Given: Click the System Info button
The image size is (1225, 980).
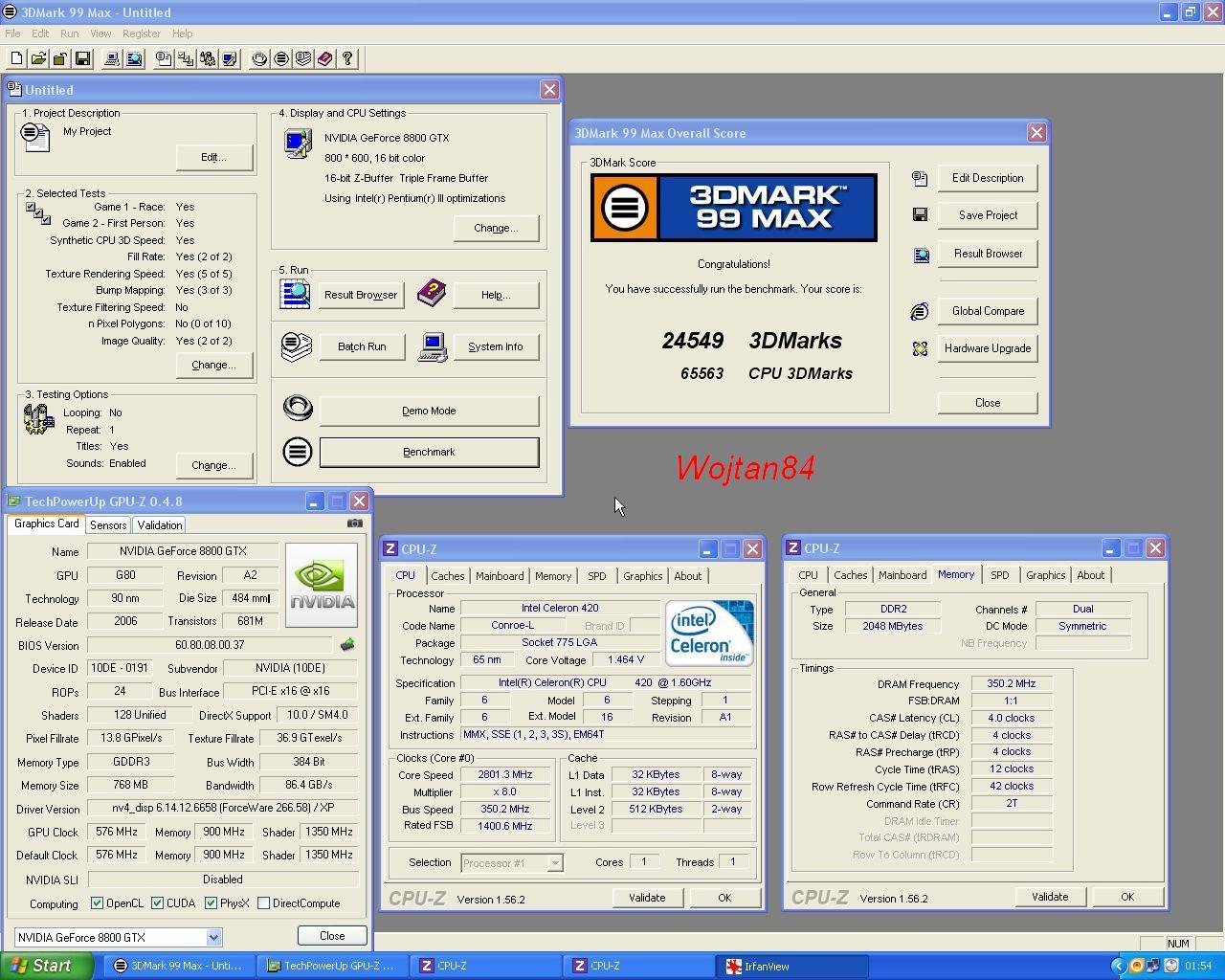Looking at the screenshot, I should tap(495, 346).
